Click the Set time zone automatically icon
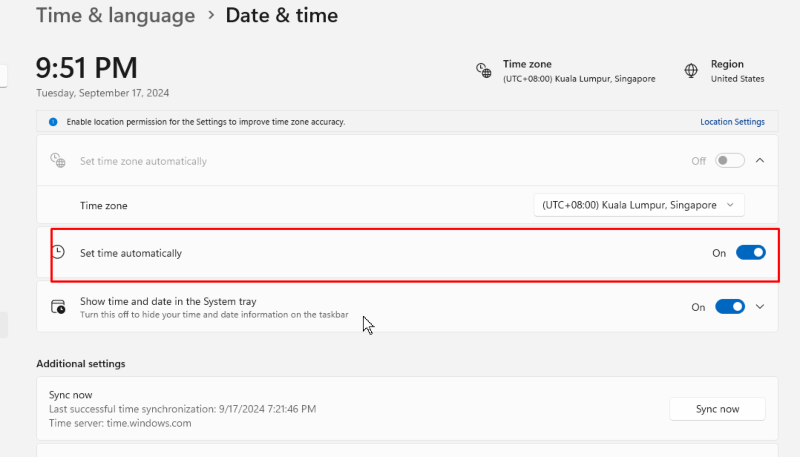Viewport: 800px width, 457px height. (x=58, y=160)
